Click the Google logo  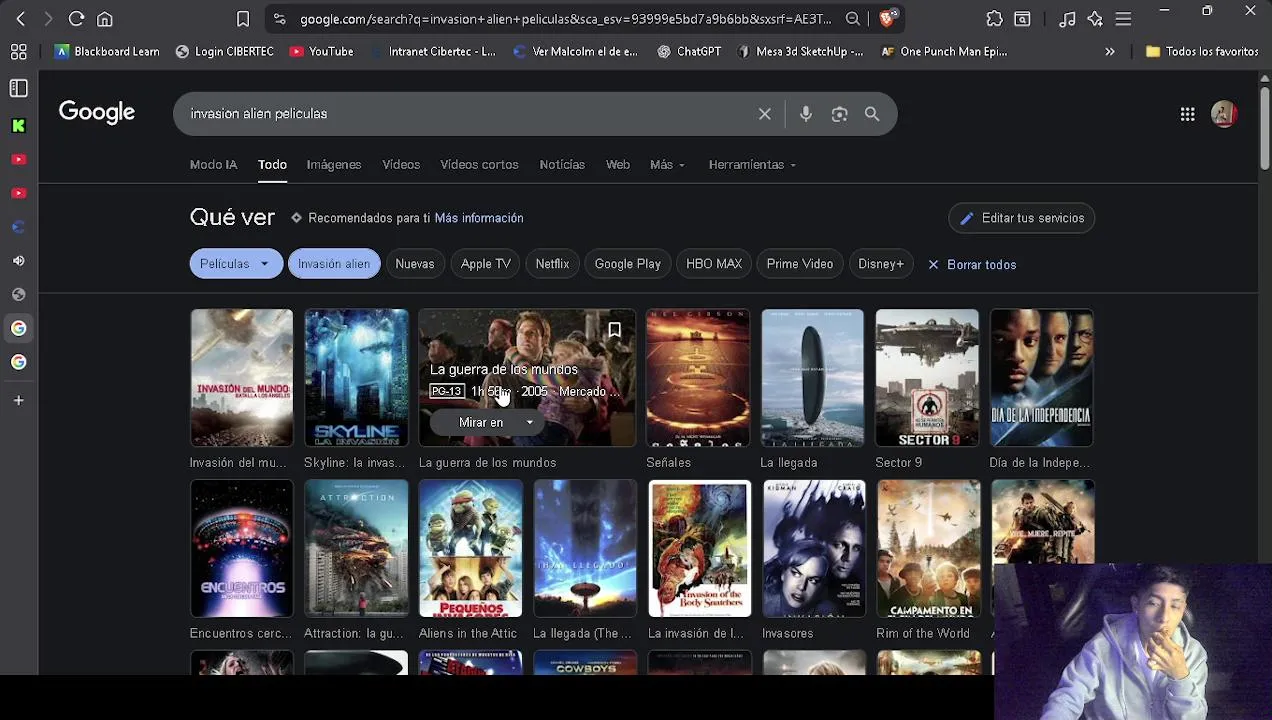97,113
